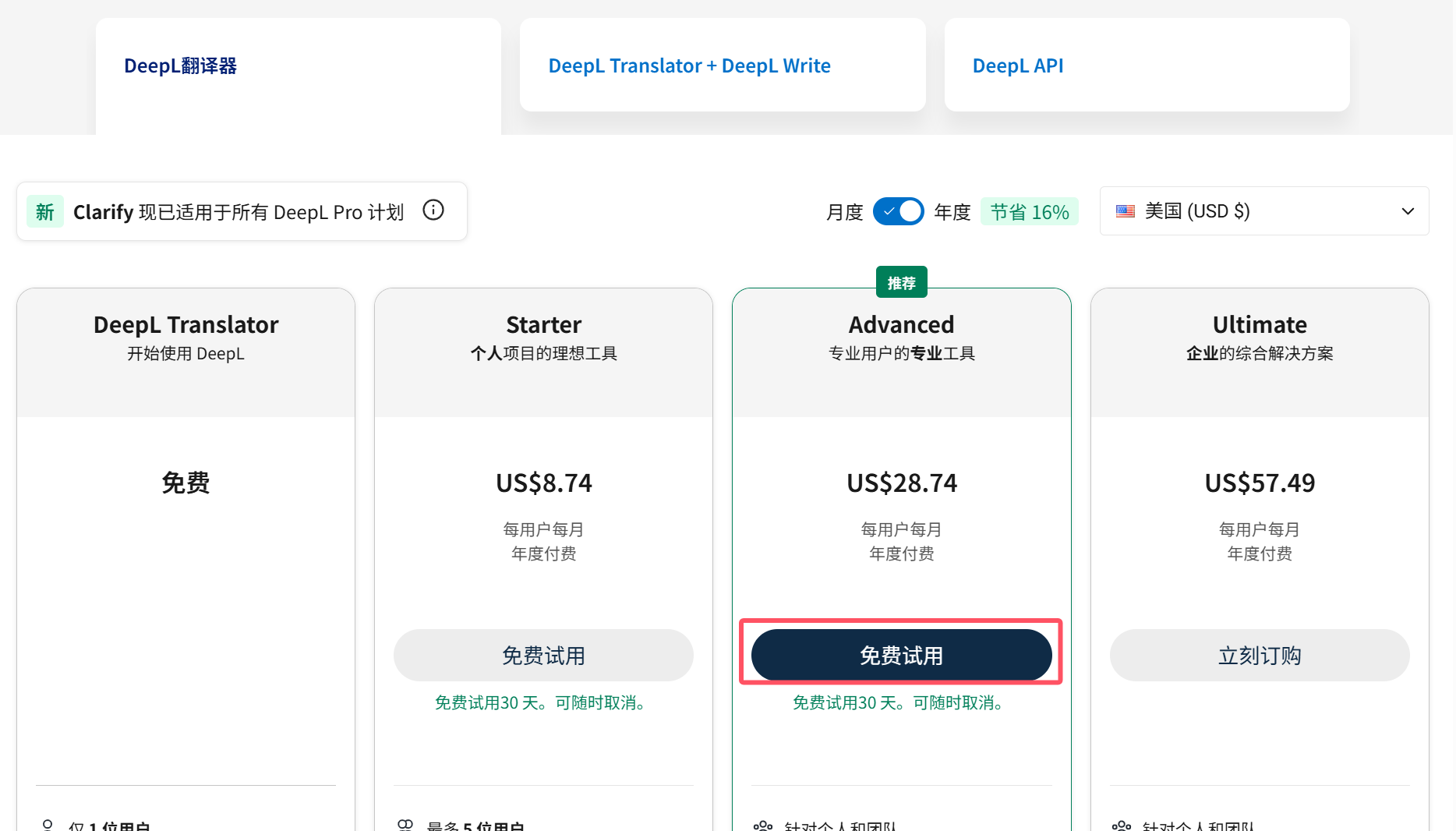This screenshot has width=1456, height=831.
Task: Open the DeepL API tab
Action: click(1018, 65)
